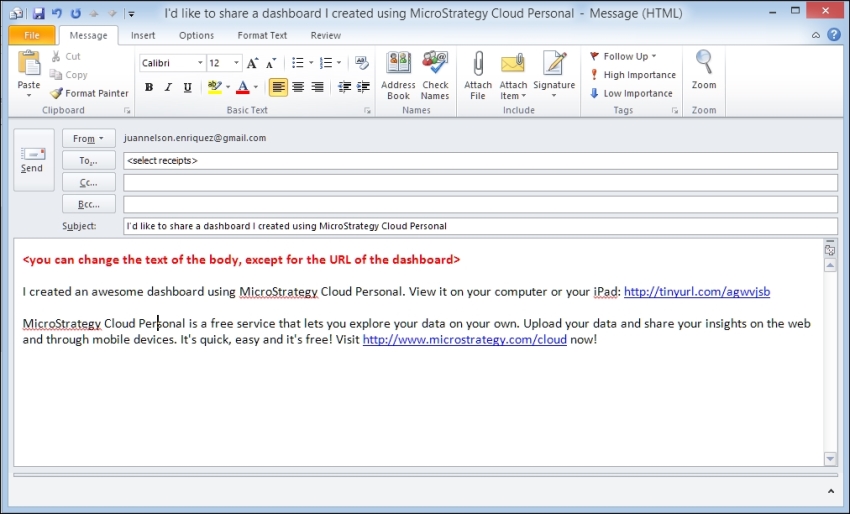Expand the highlight color dropdown arrow
The image size is (850, 514).
pos(228,87)
